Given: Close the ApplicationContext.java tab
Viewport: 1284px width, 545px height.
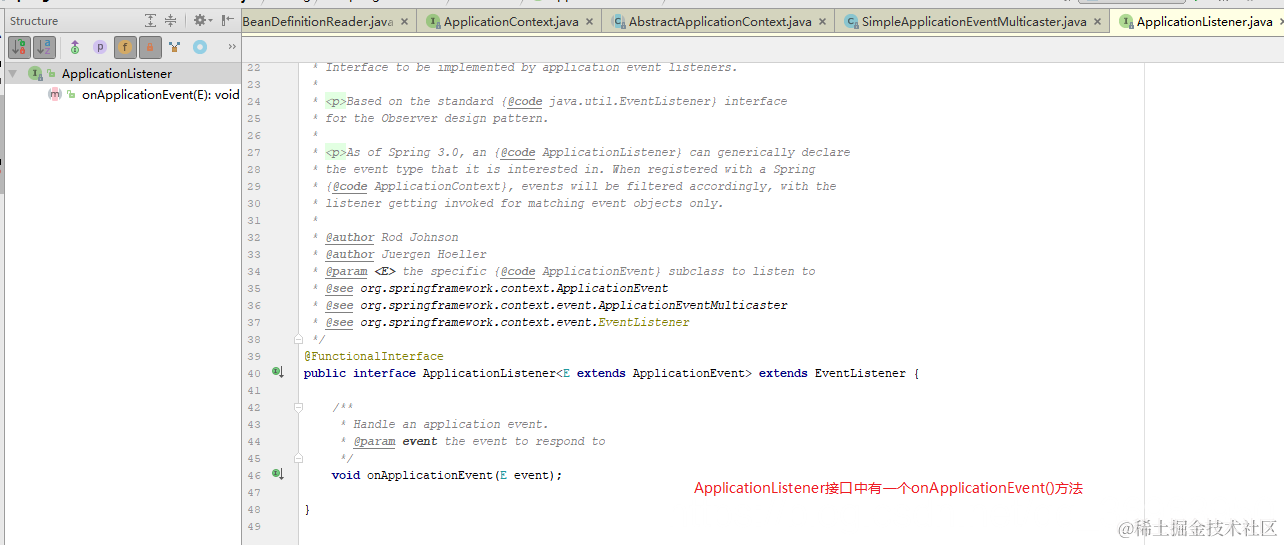Looking at the screenshot, I should click(589, 22).
